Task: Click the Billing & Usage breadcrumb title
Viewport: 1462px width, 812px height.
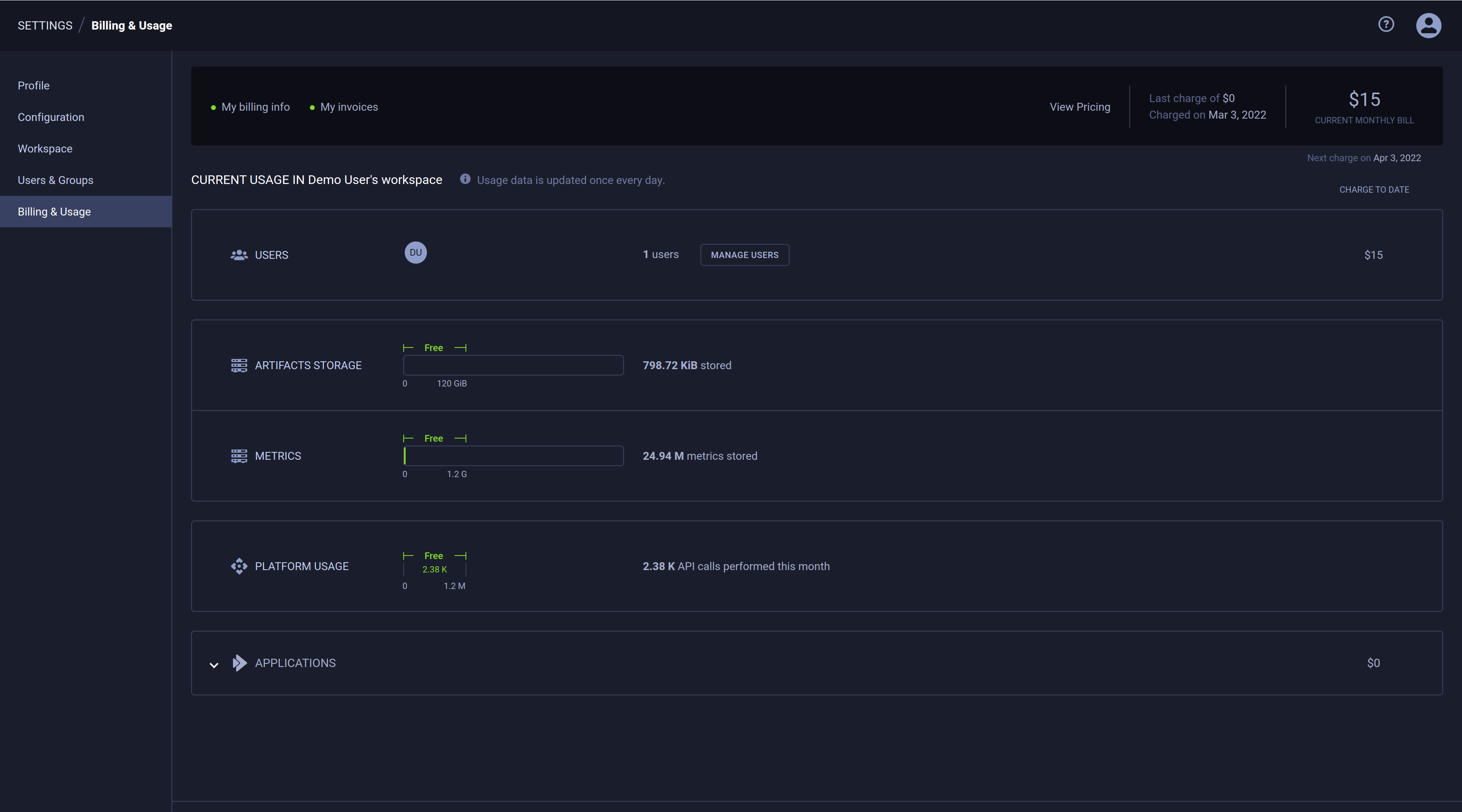Action: pyautogui.click(x=132, y=26)
